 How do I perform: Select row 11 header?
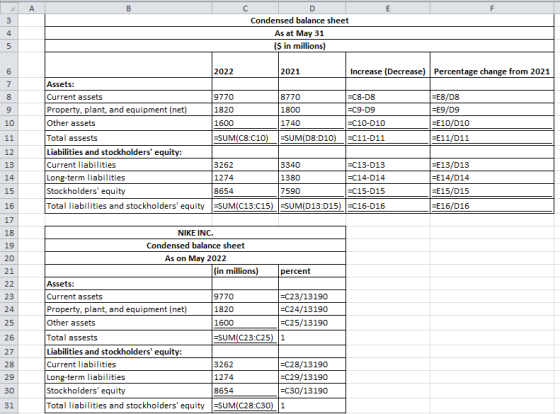pyautogui.click(x=9, y=138)
